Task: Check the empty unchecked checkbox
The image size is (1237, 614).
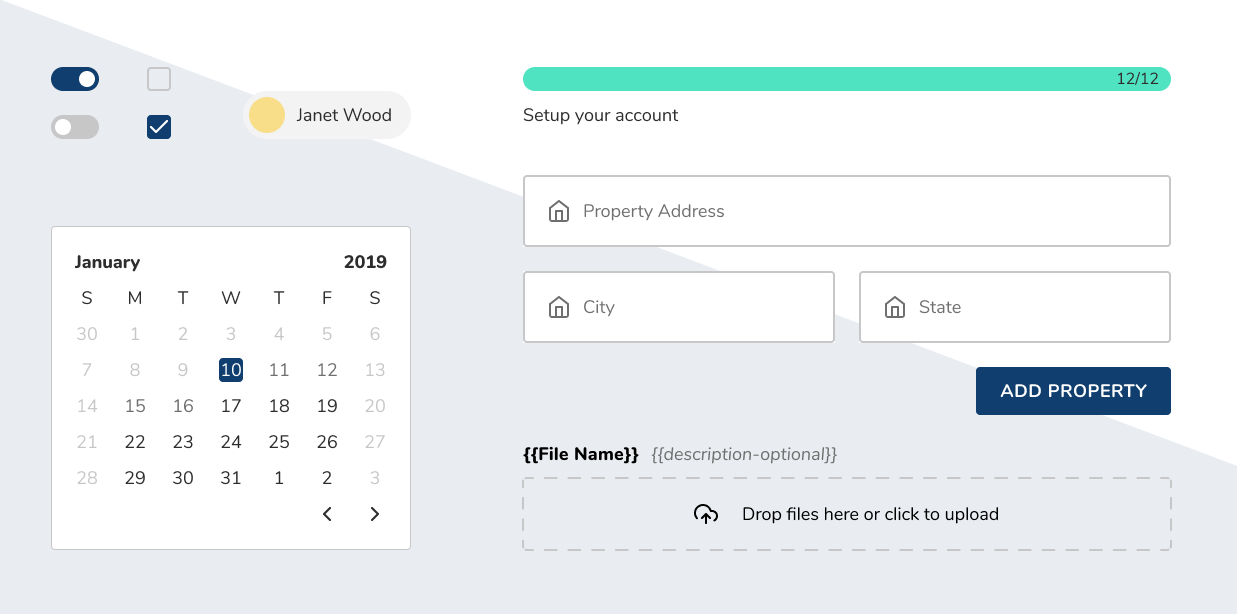Action: coord(159,79)
